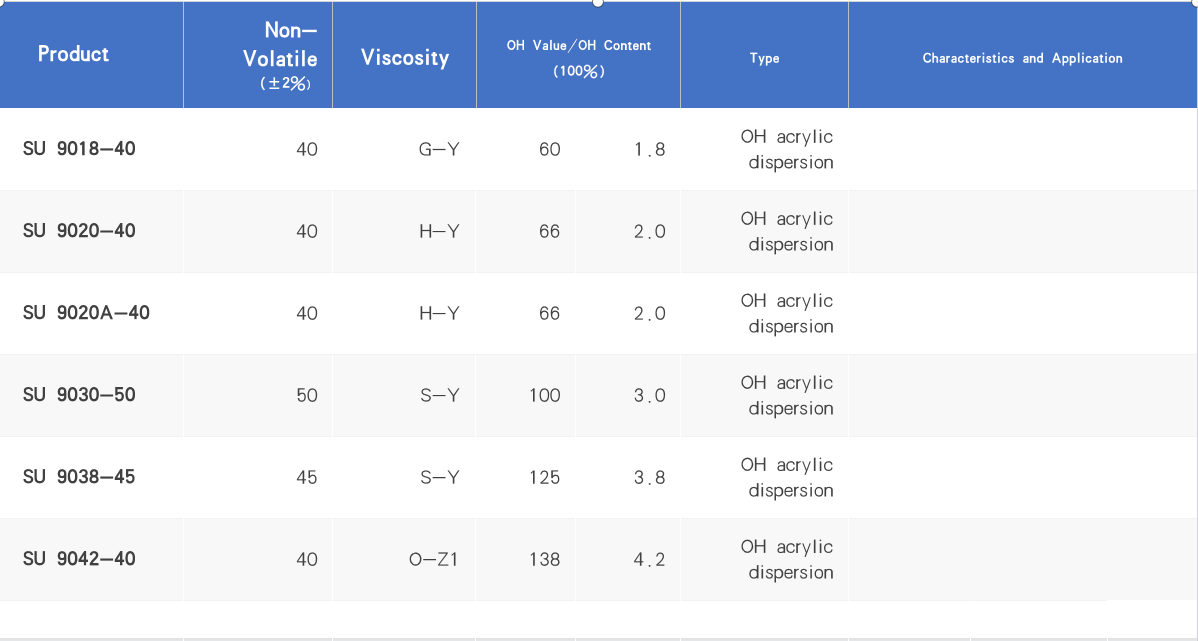The width and height of the screenshot is (1198, 641).
Task: Select product SU 9018-40
Action: pos(79,149)
